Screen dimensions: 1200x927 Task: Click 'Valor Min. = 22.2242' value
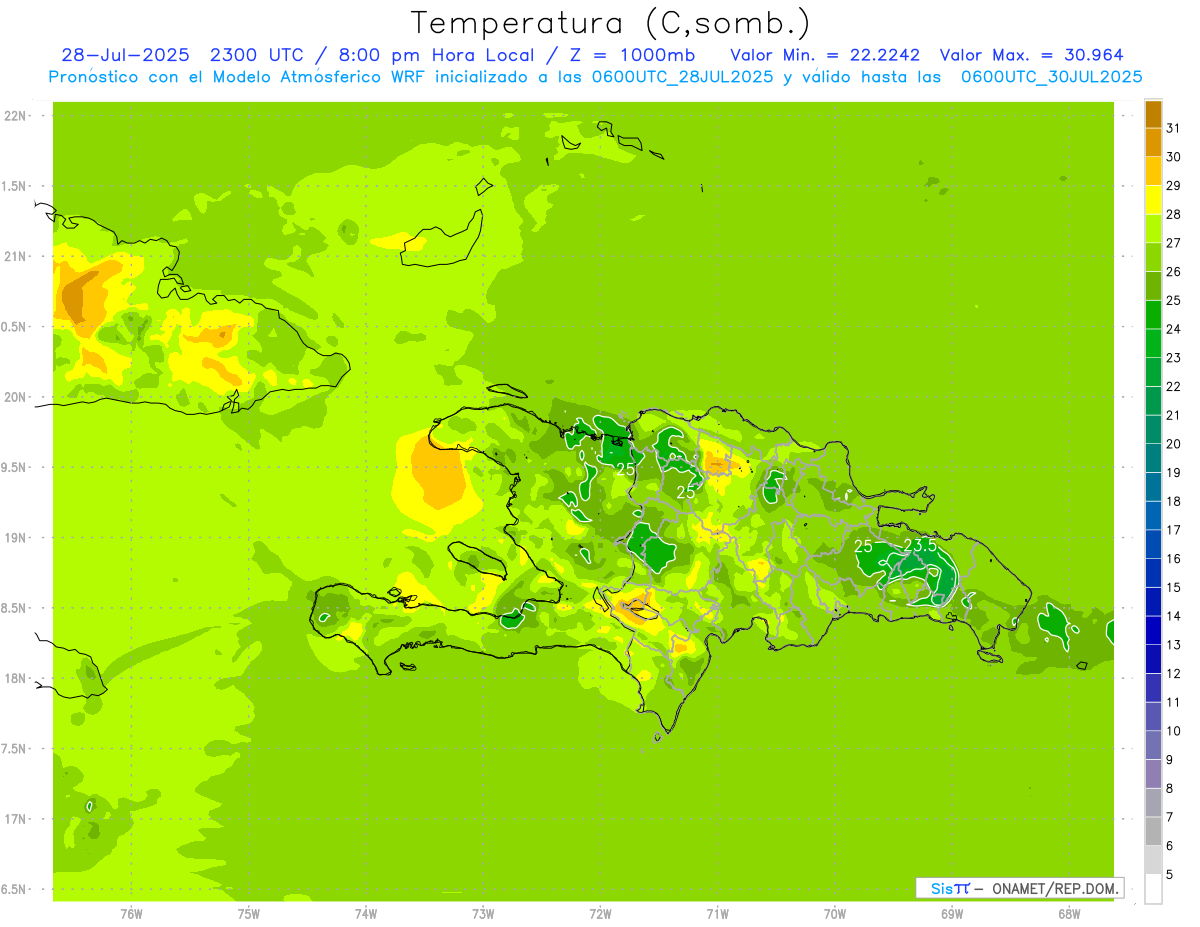click(826, 55)
